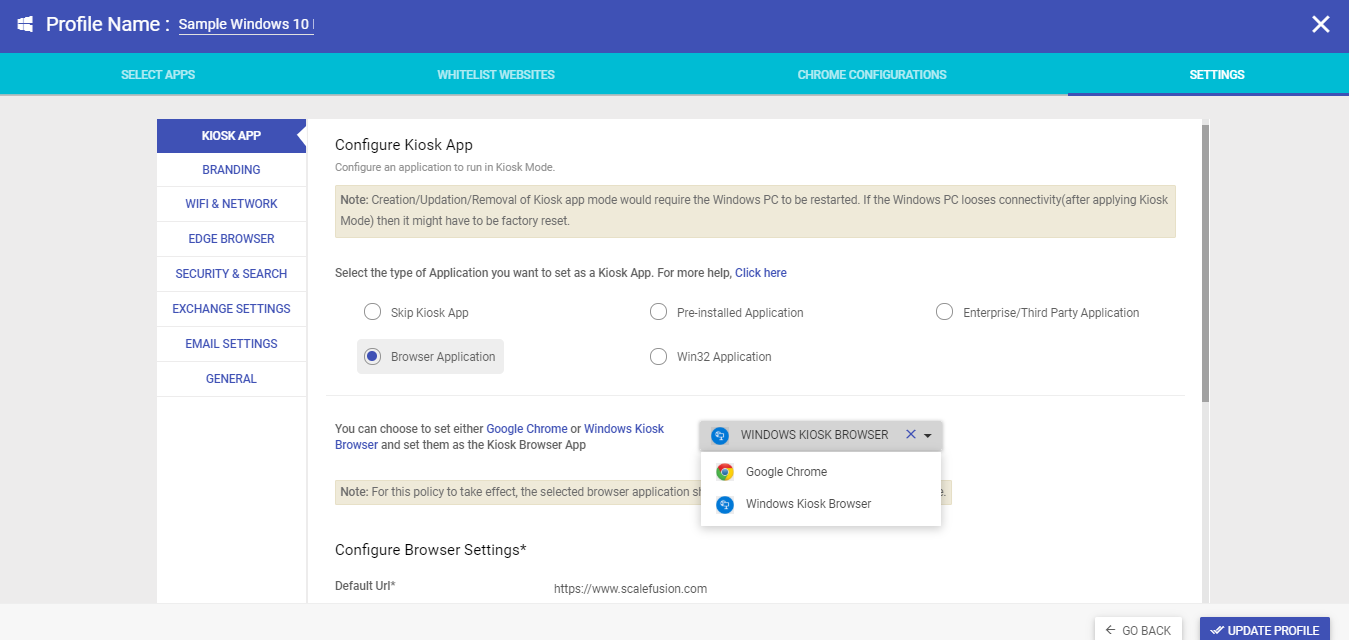This screenshot has height=640, width=1349.
Task: Expand the kiosk browser dropdown arrow
Action: click(x=928, y=436)
